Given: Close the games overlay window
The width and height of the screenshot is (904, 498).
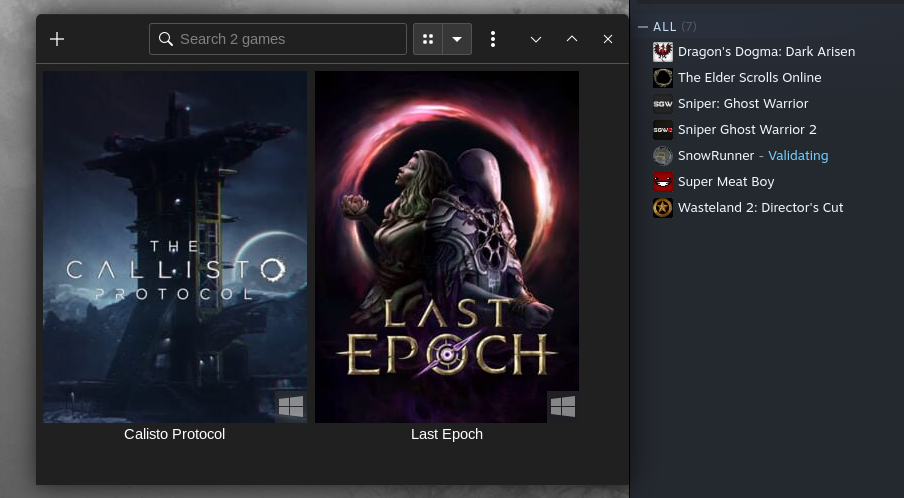Looking at the screenshot, I should 608,39.
